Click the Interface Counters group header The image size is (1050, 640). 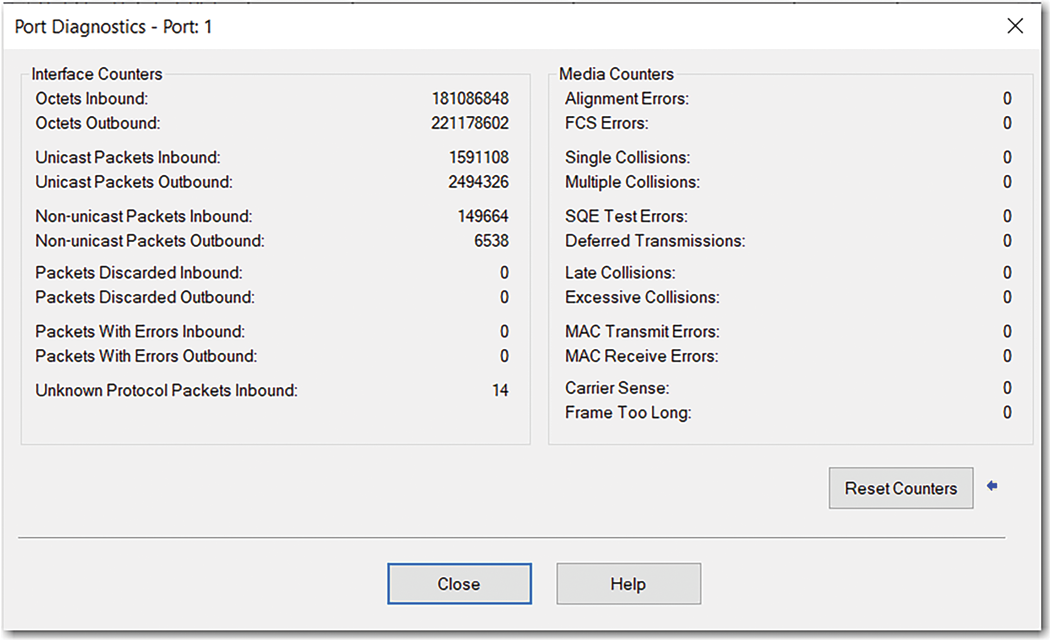[x=95, y=74]
